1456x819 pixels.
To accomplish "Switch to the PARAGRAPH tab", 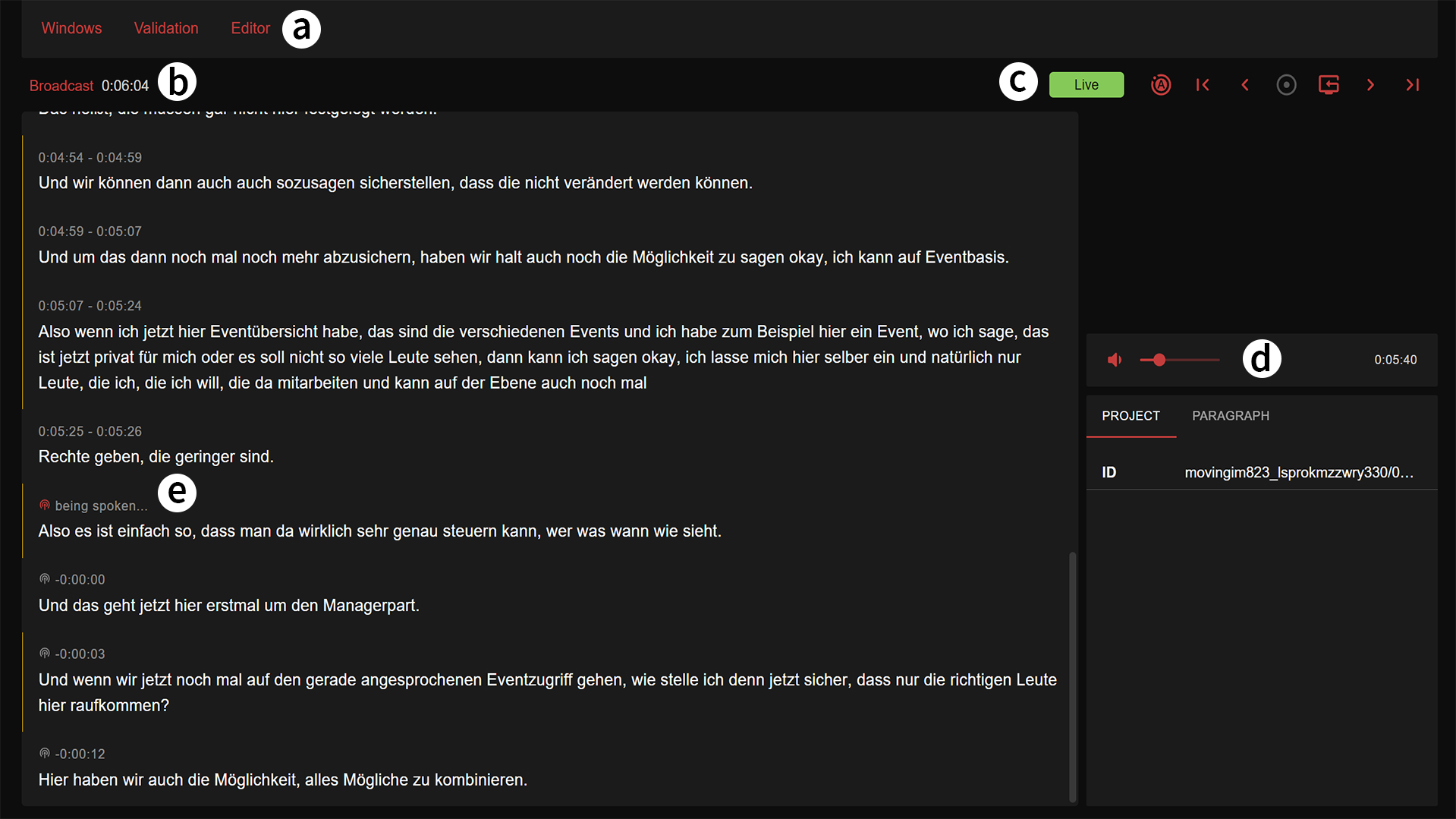I will point(1230,416).
